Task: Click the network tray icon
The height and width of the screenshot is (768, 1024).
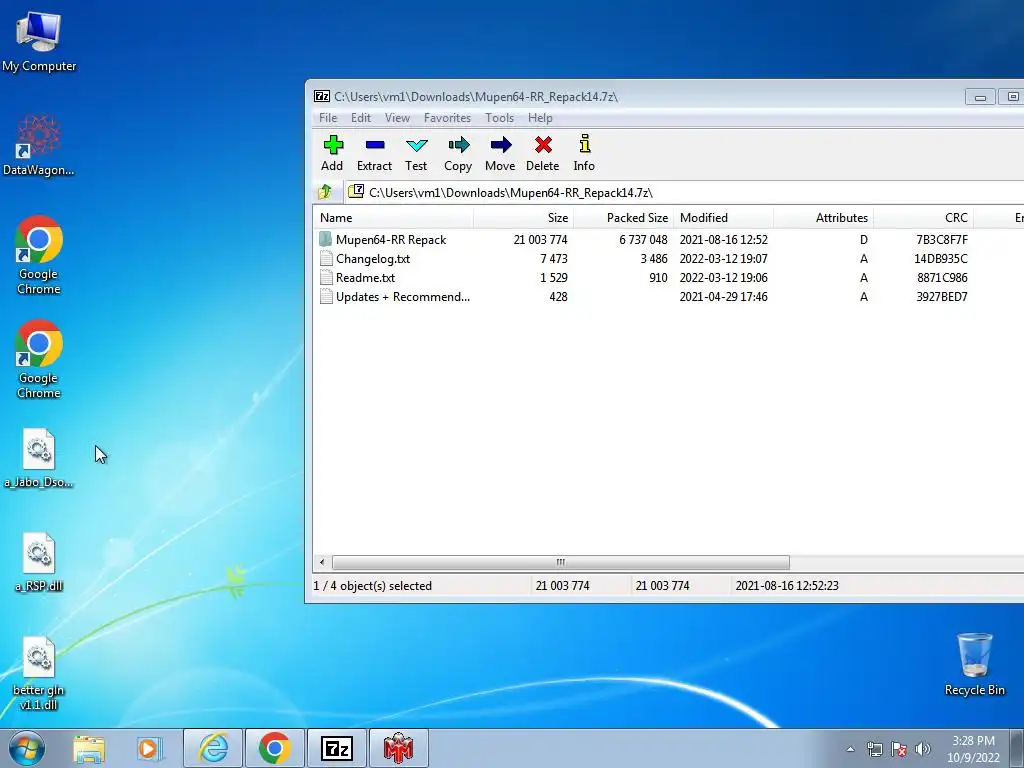Action: point(874,749)
